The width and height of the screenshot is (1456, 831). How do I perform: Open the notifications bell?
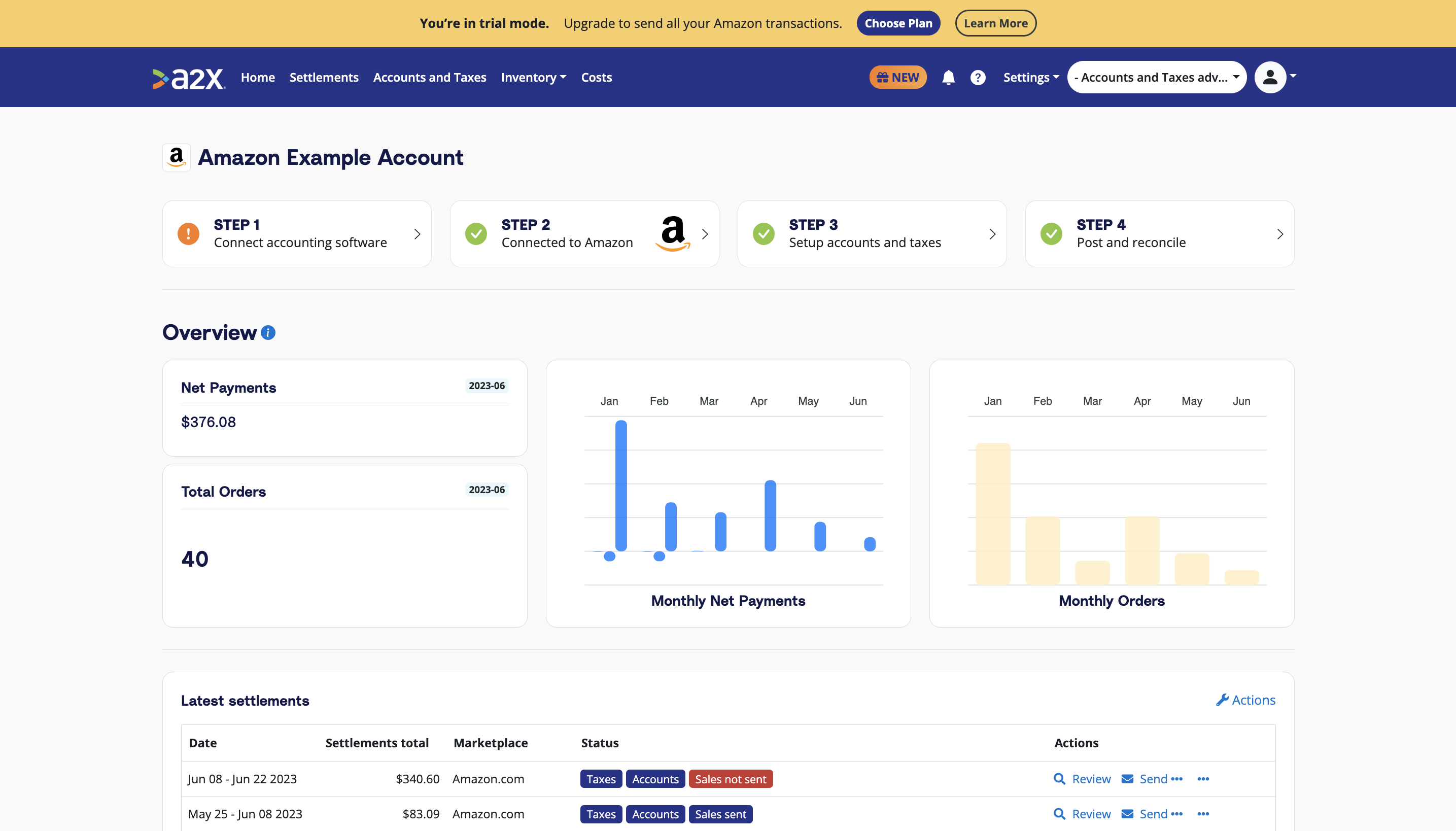tap(948, 78)
